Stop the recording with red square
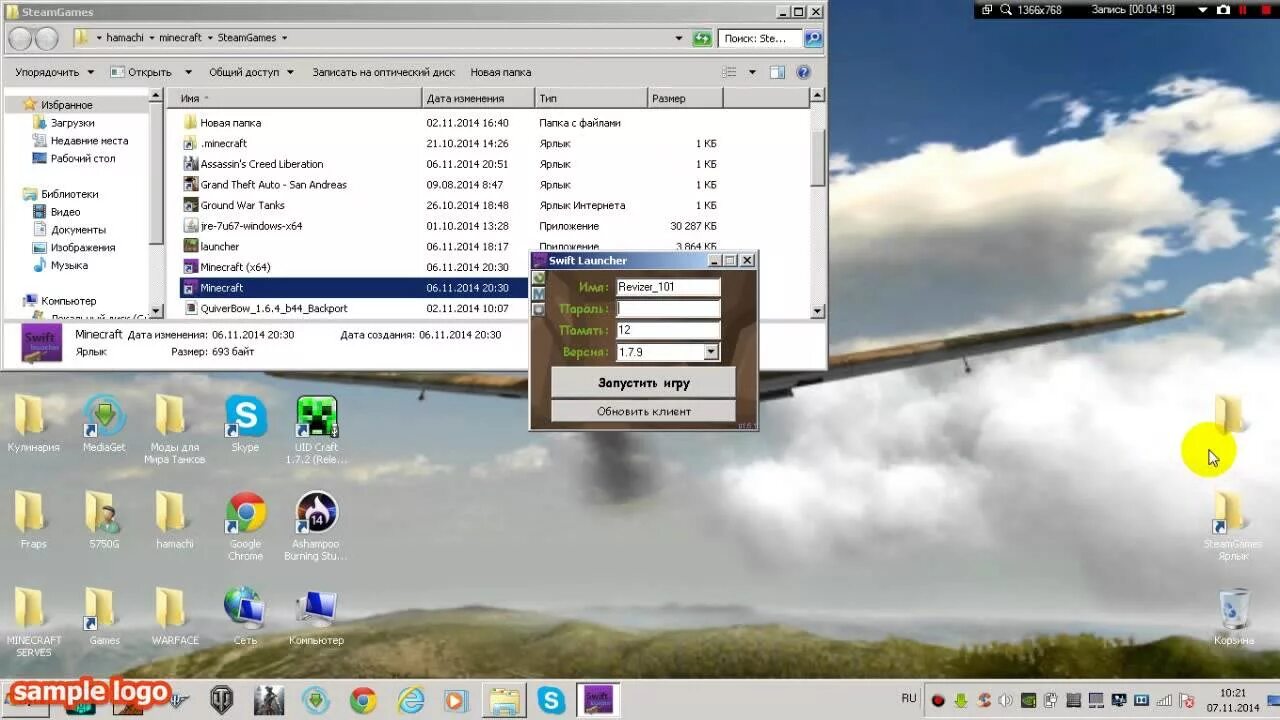The width and height of the screenshot is (1280, 720). pos(1265,9)
